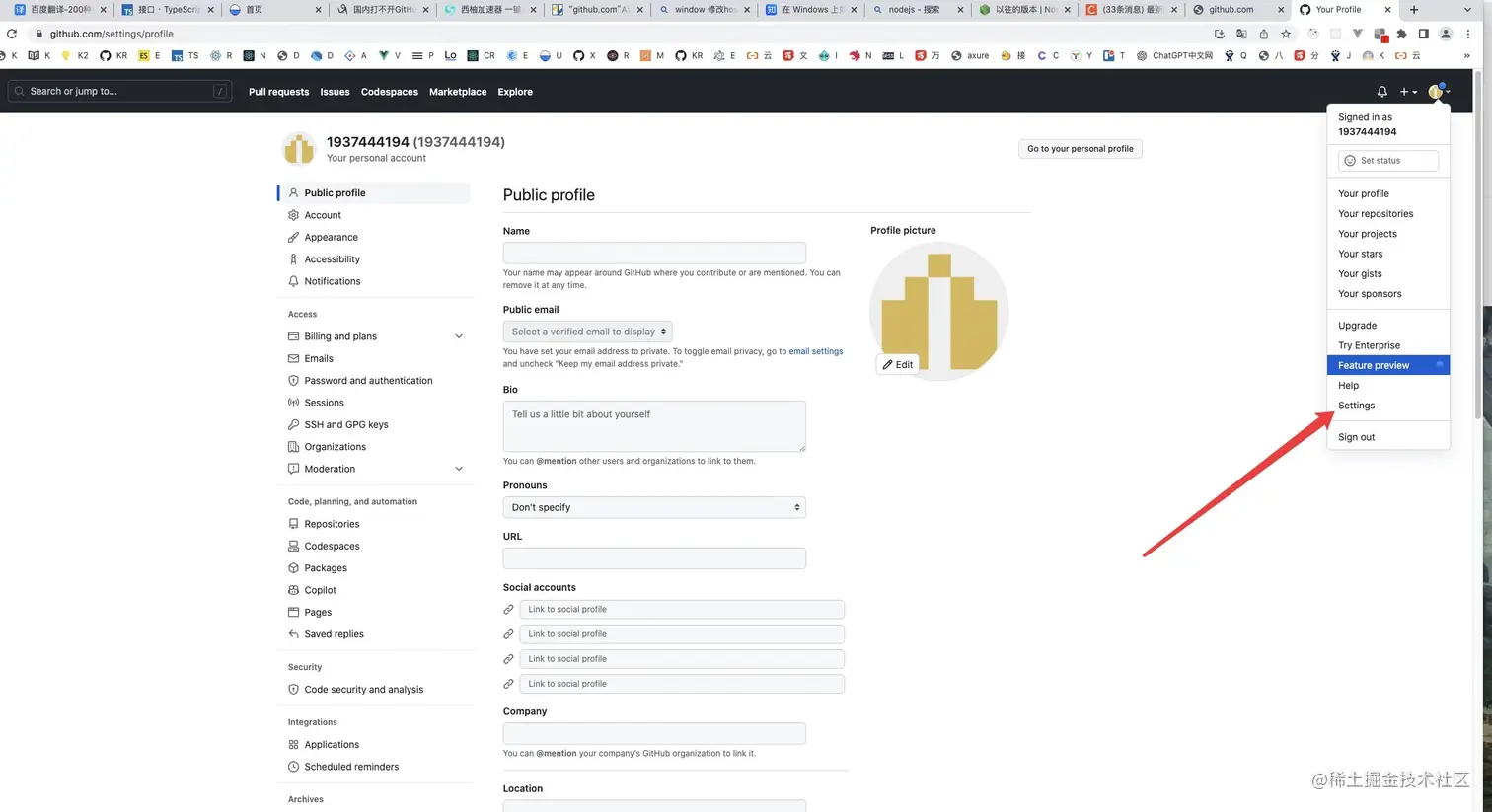Open the Pronouns dropdown
Viewport: 1492px width, 812px height.
point(654,507)
